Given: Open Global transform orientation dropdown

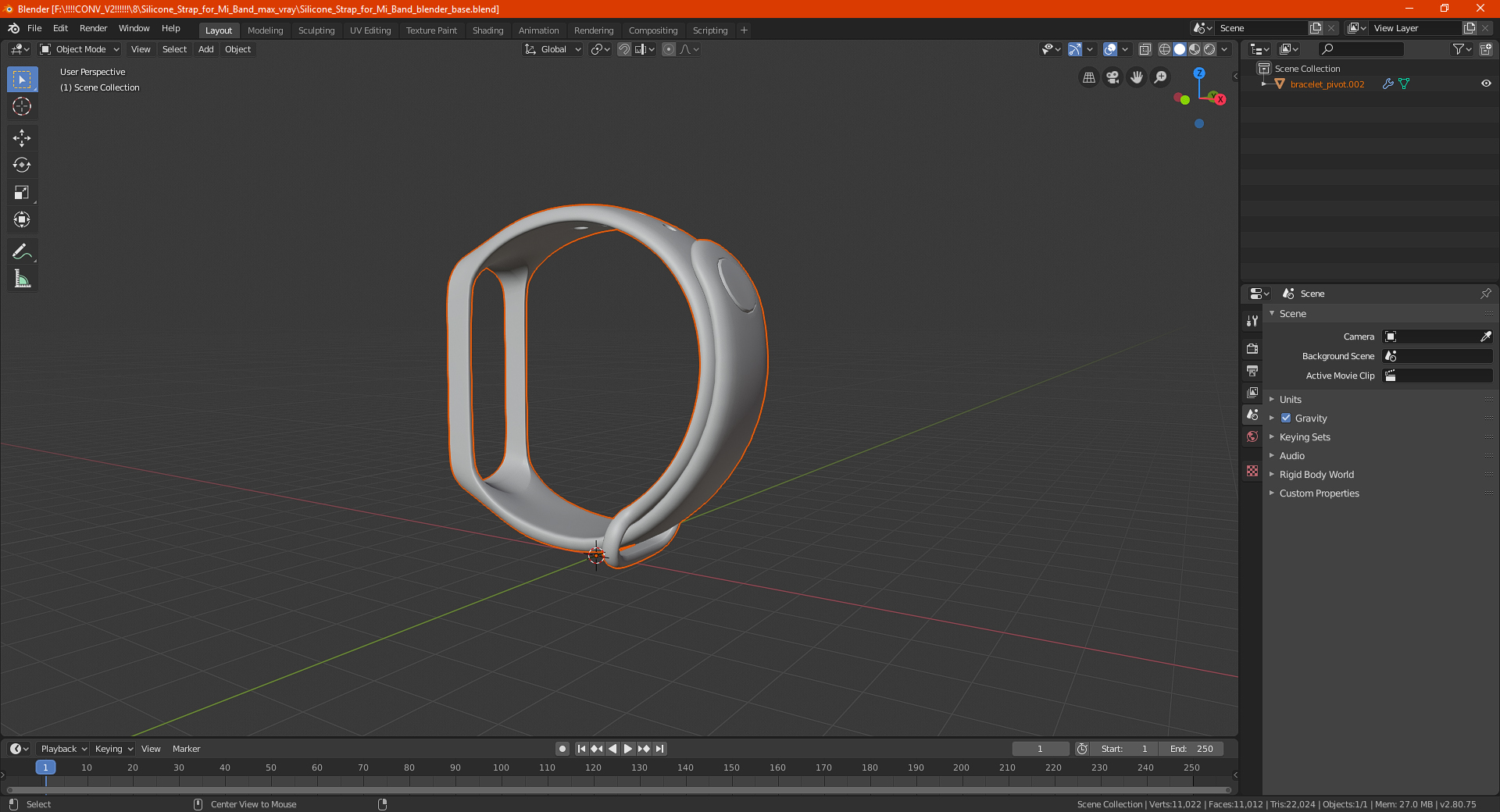Looking at the screenshot, I should (x=552, y=49).
